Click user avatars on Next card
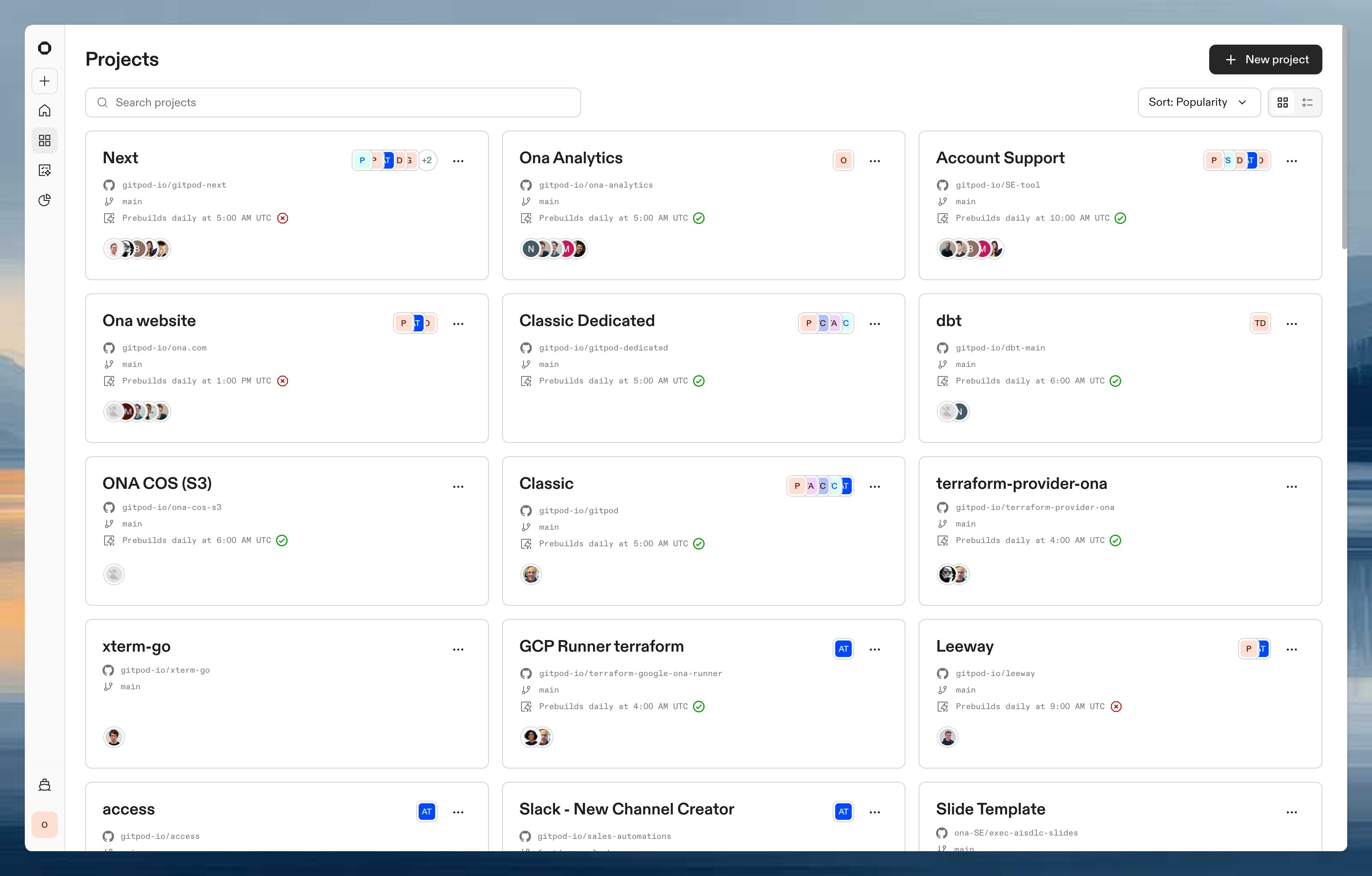Viewport: 1372px width, 876px height. pyautogui.click(x=137, y=249)
